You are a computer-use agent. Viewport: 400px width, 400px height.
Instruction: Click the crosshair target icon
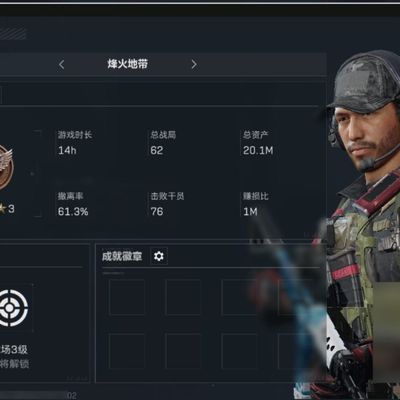pyautogui.click(x=13, y=307)
